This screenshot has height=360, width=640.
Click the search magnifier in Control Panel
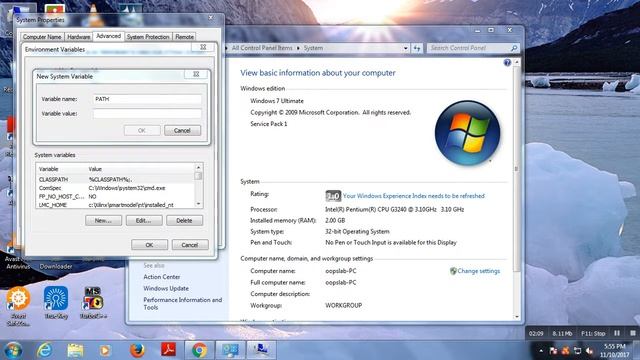point(514,48)
